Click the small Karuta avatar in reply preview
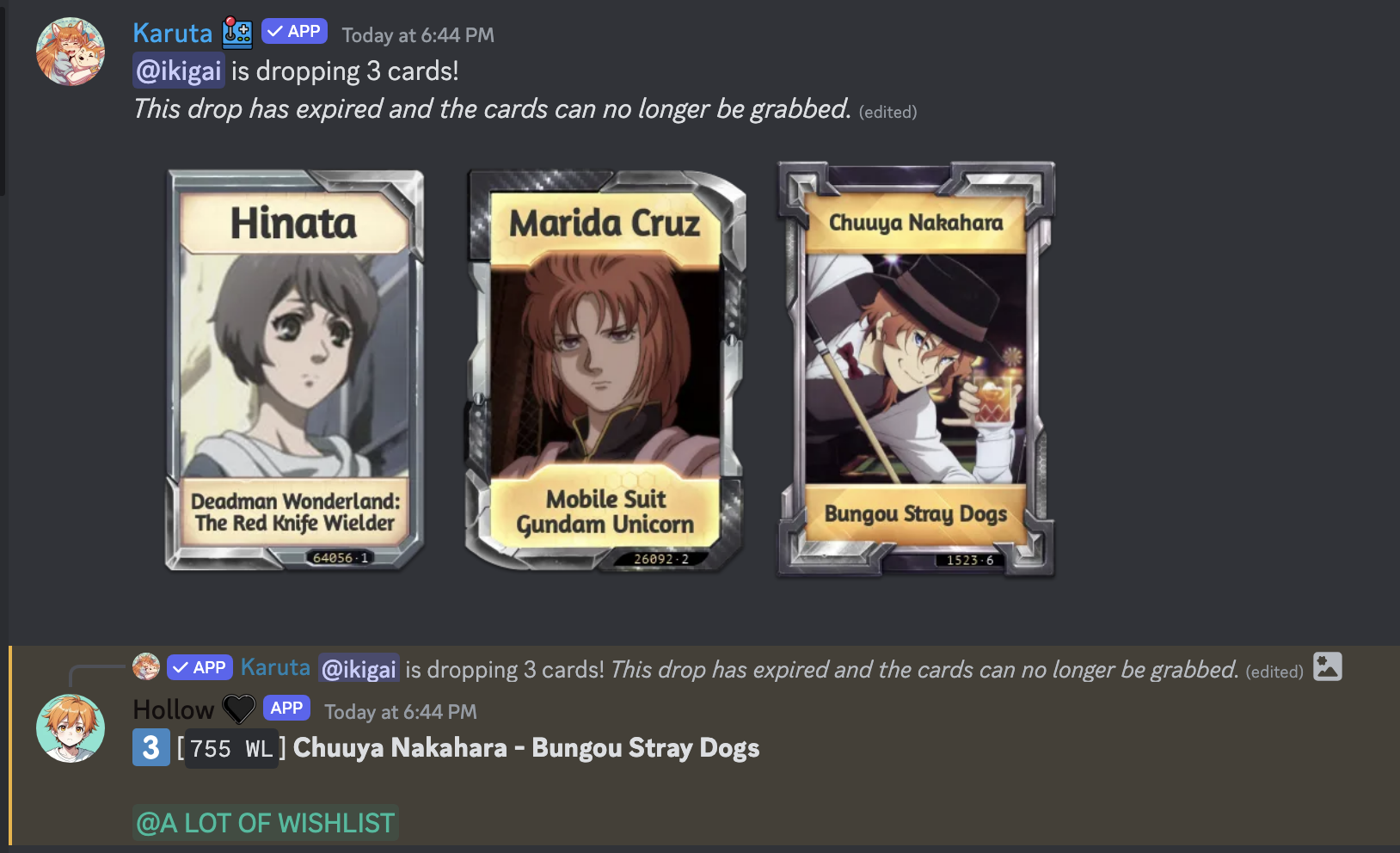The height and width of the screenshot is (853, 1400). tap(146, 666)
